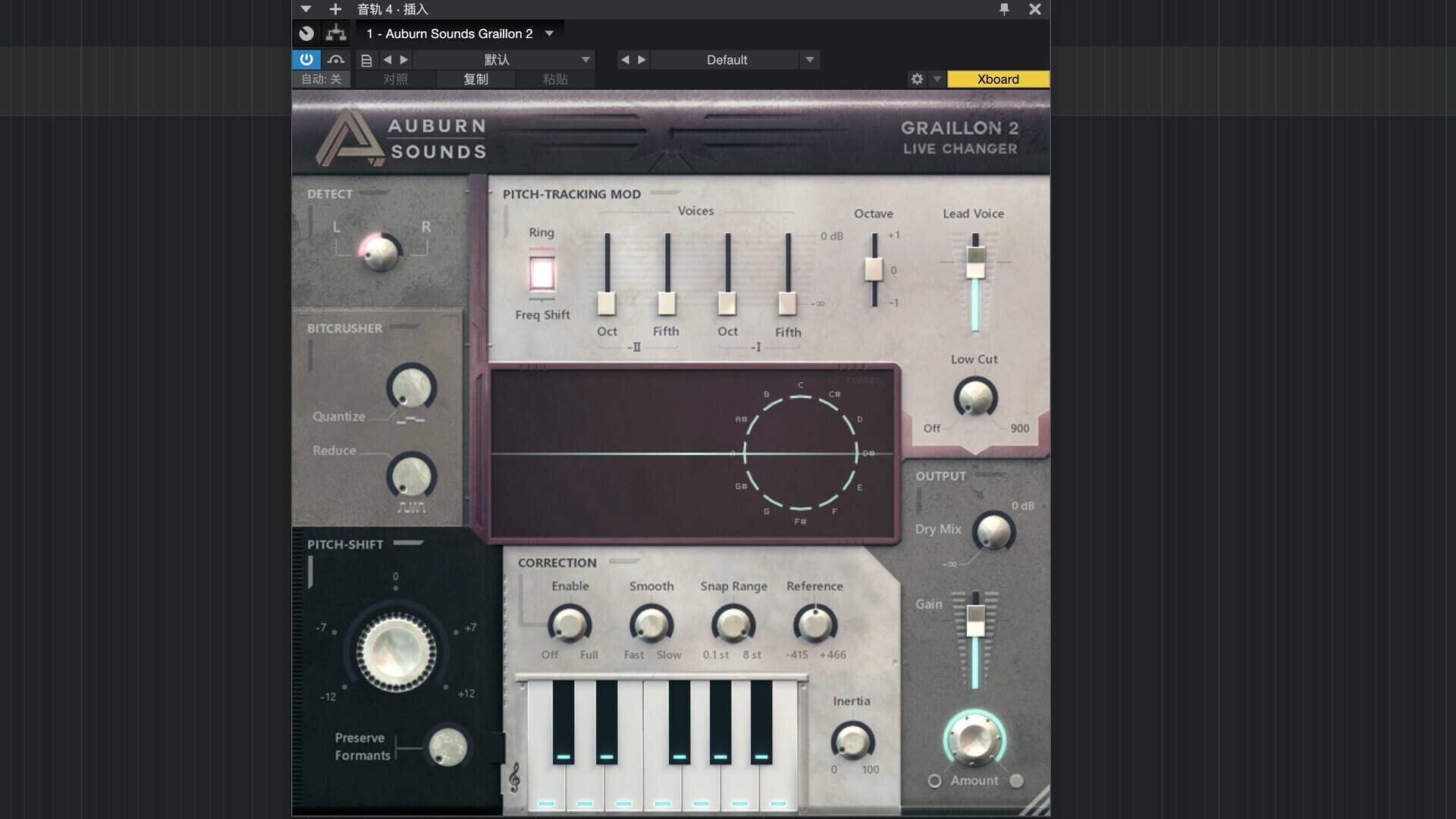This screenshot has height=819, width=1456.
Task: Click the second Fifth voice slider (-I)
Action: pyautogui.click(x=788, y=303)
